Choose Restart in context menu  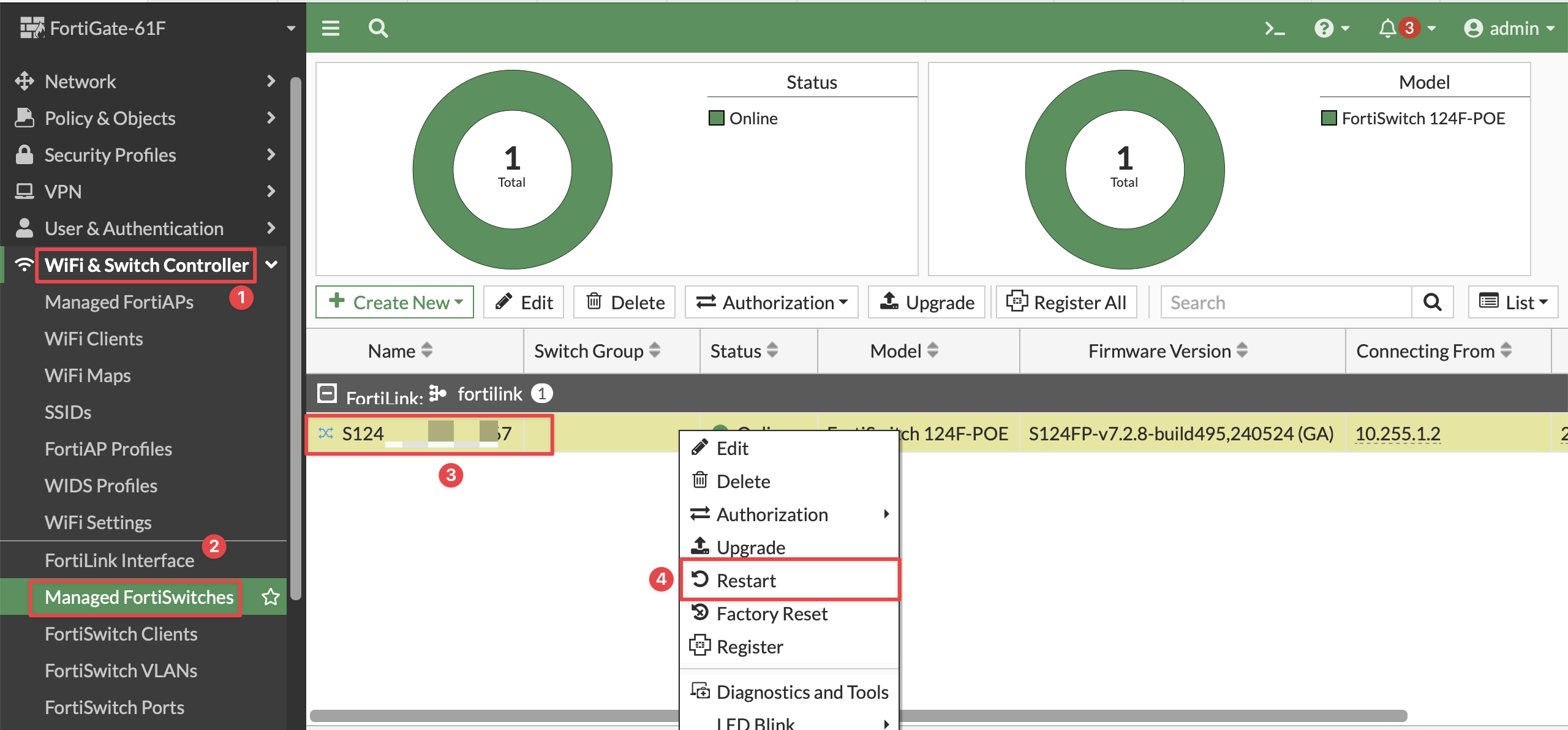[789, 580]
